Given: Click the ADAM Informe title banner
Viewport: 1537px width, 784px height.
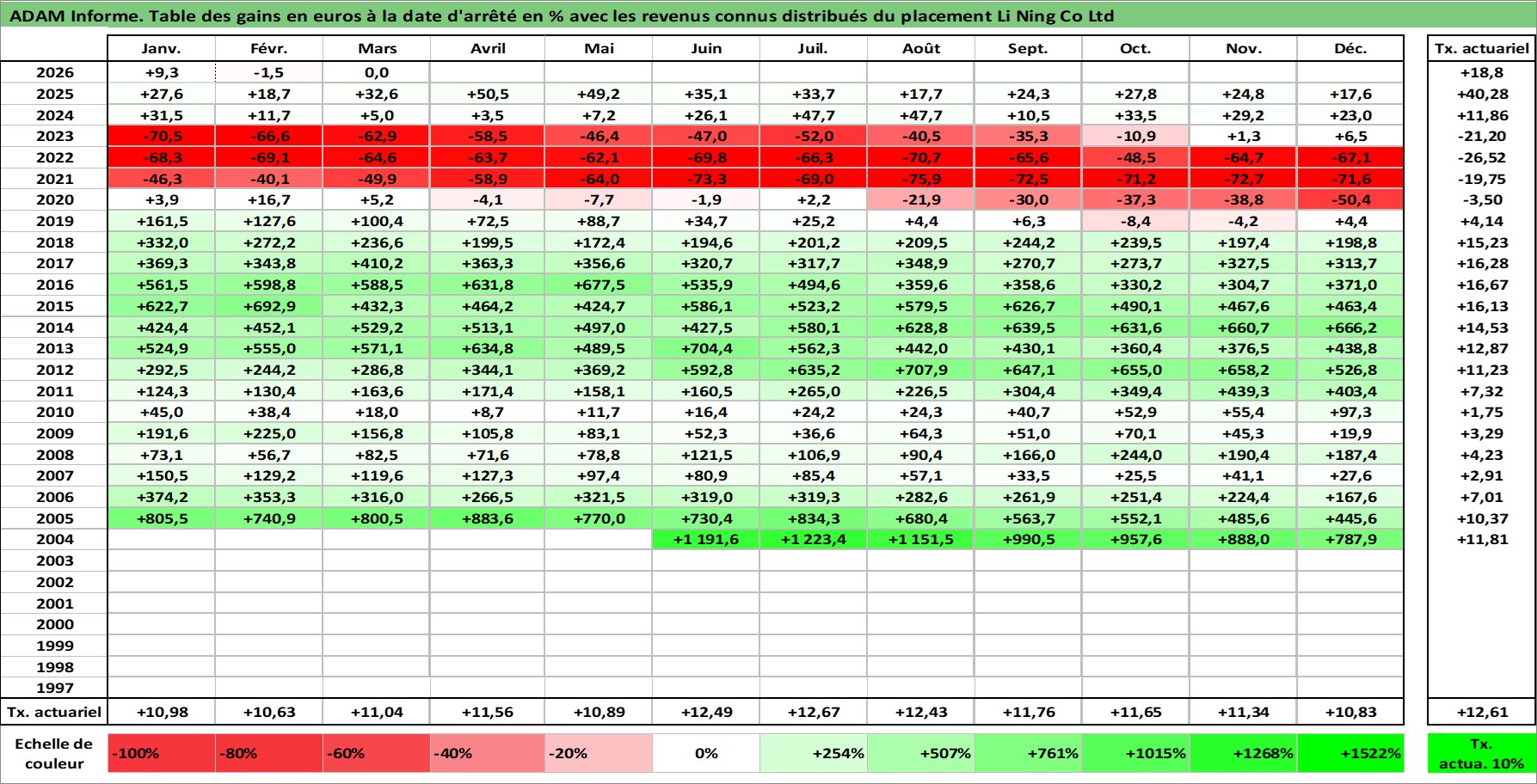Looking at the screenshot, I should coord(768,15).
